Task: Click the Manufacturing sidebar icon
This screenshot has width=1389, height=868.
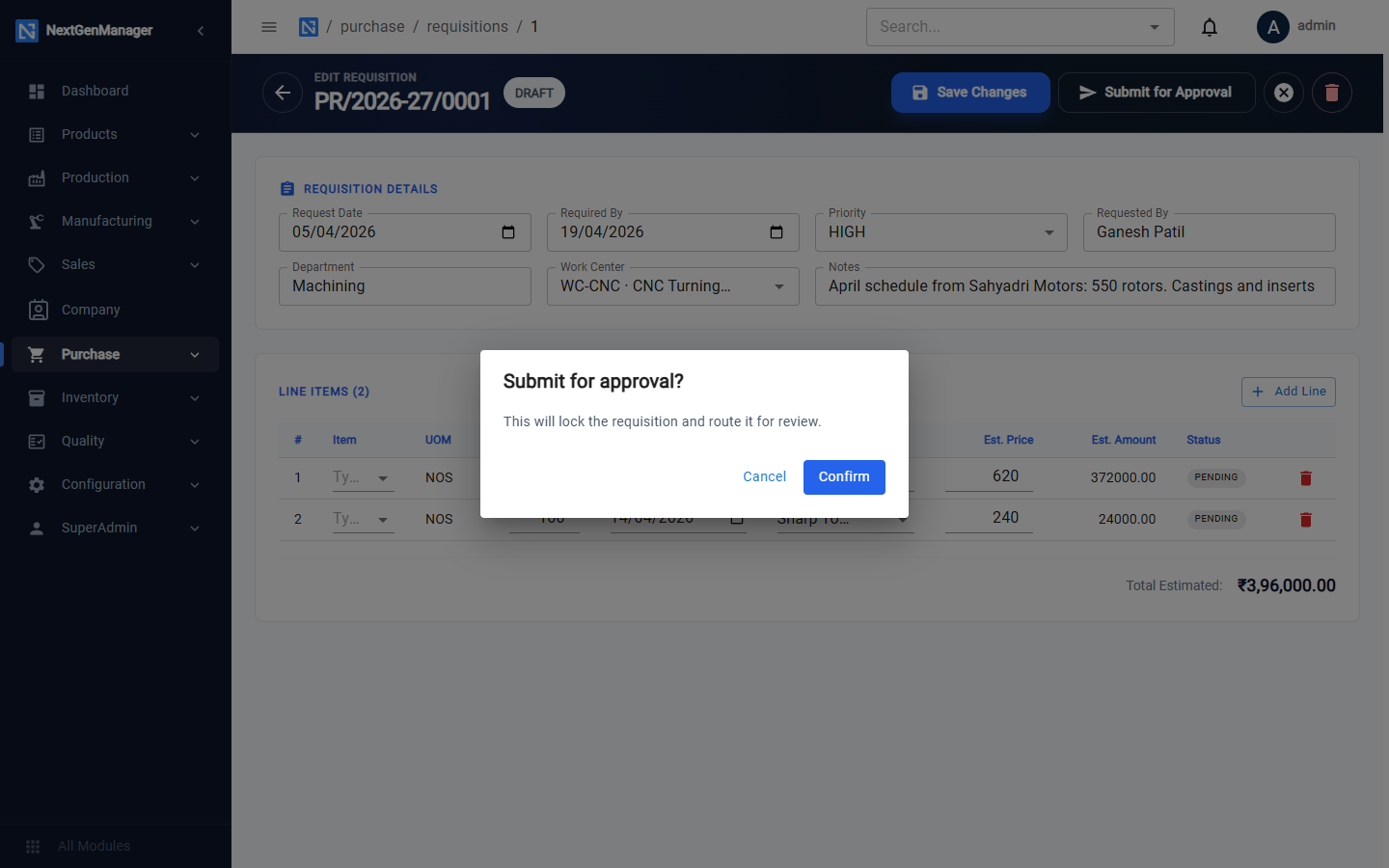Action: pos(37,222)
